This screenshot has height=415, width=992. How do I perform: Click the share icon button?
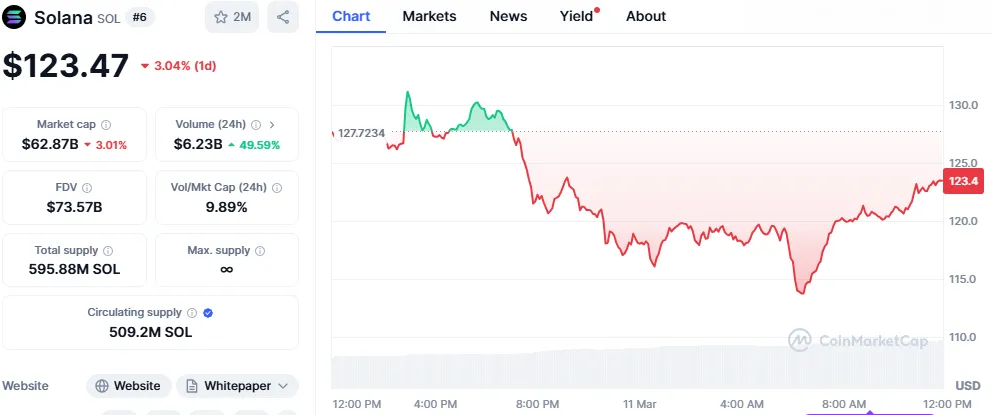[x=283, y=17]
